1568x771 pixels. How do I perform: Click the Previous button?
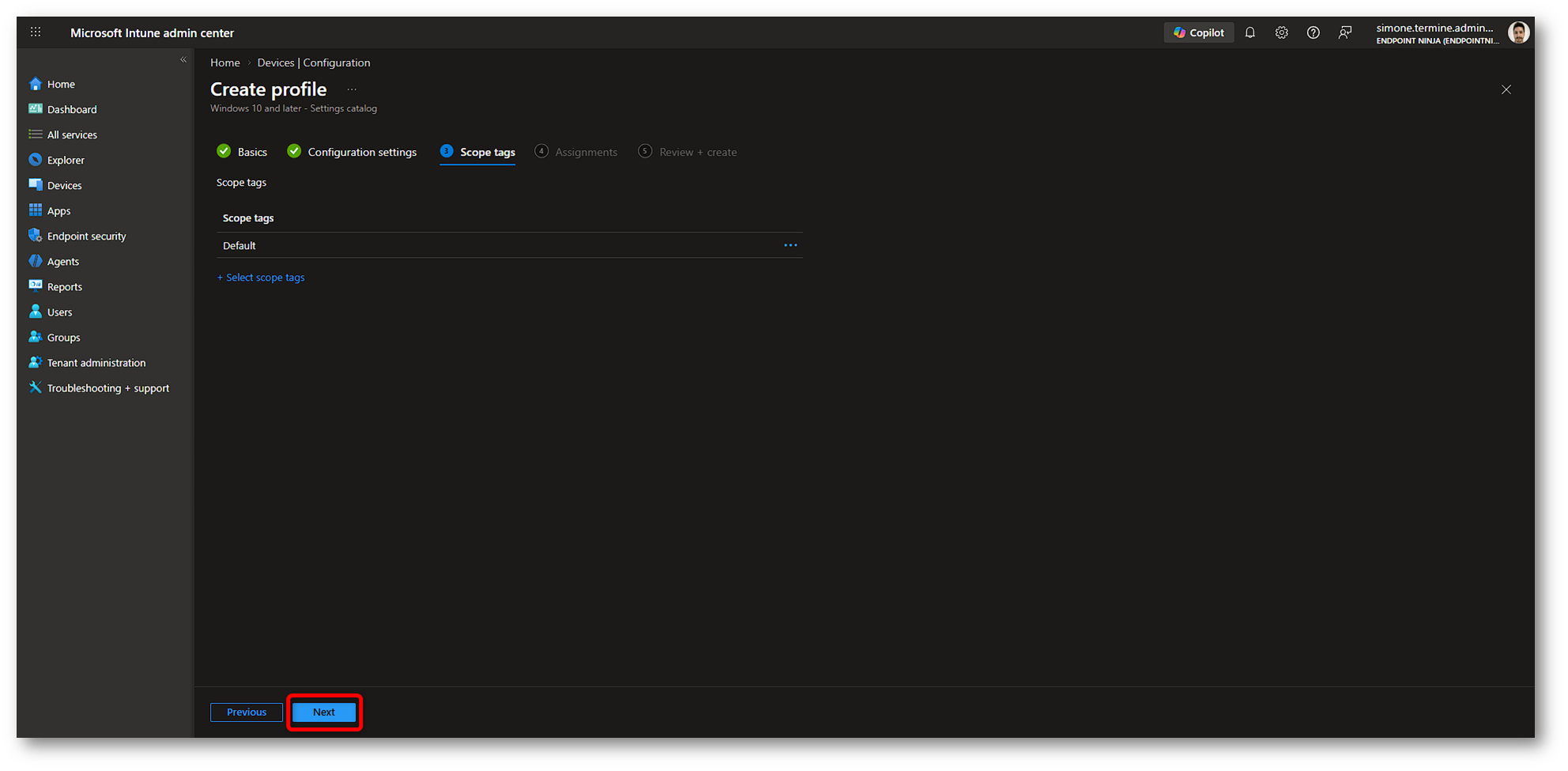click(x=247, y=712)
